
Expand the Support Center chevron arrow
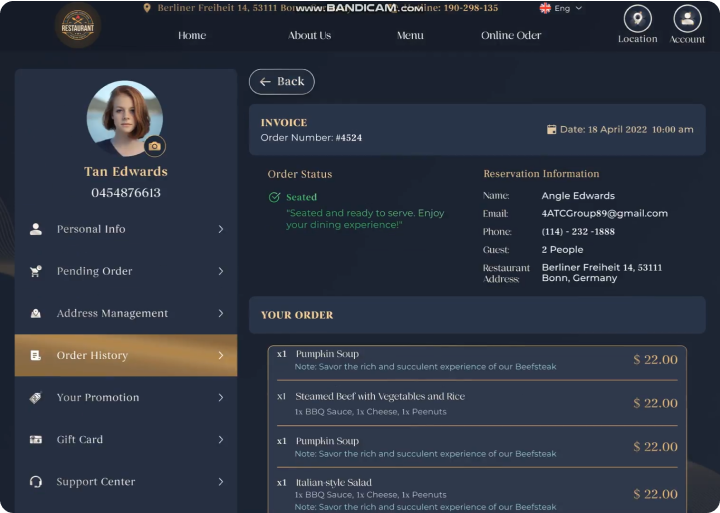point(220,481)
